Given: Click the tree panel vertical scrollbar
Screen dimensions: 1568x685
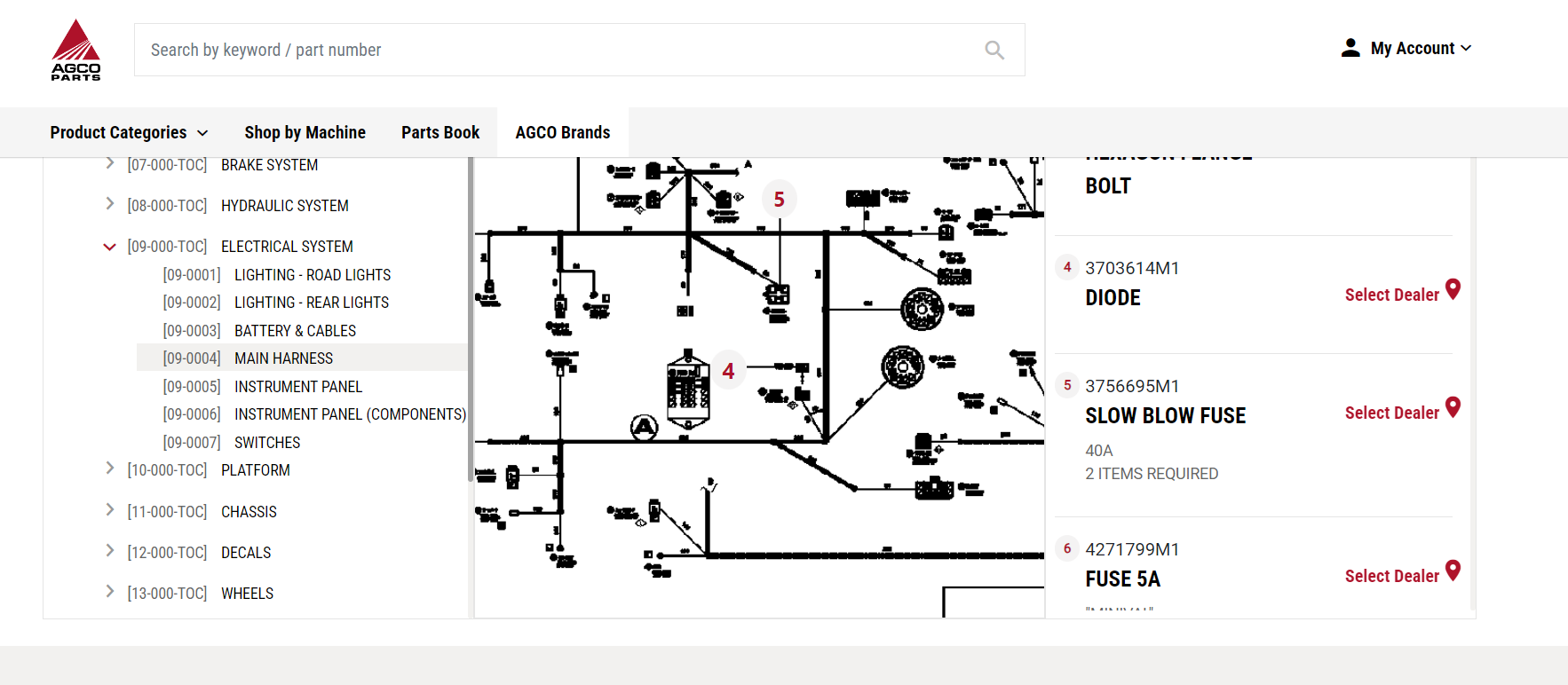Looking at the screenshot, I should pos(470,319).
